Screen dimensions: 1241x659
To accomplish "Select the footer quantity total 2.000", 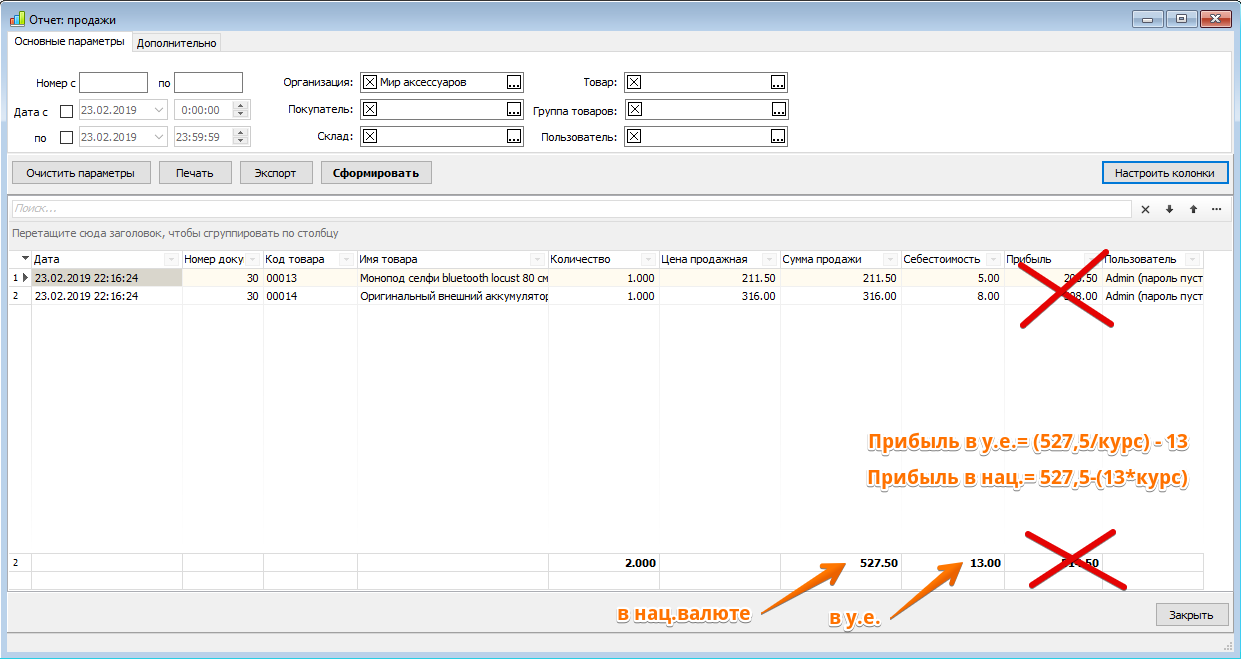I will tap(604, 563).
